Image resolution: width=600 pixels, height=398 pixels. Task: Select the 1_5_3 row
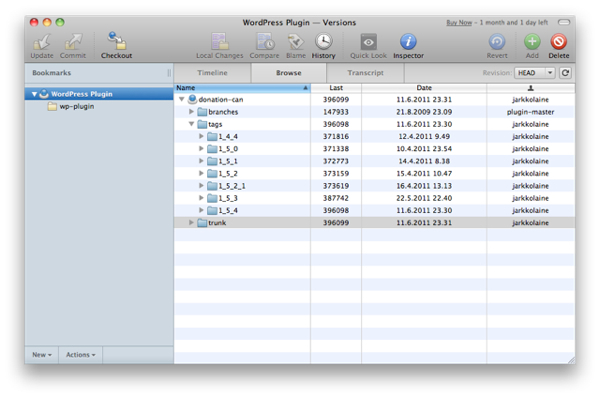click(x=374, y=198)
